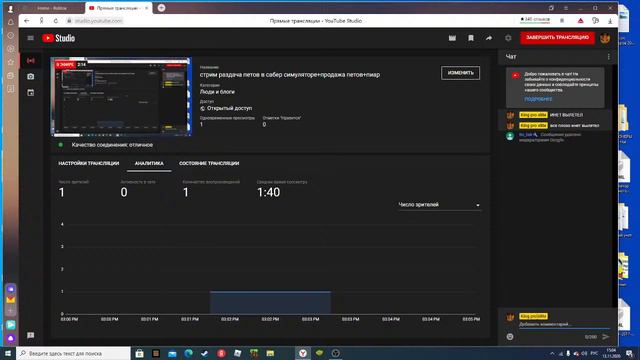Open Microsoft Edge from the taskbar
This screenshot has height=360, width=640.
click(x=188, y=353)
